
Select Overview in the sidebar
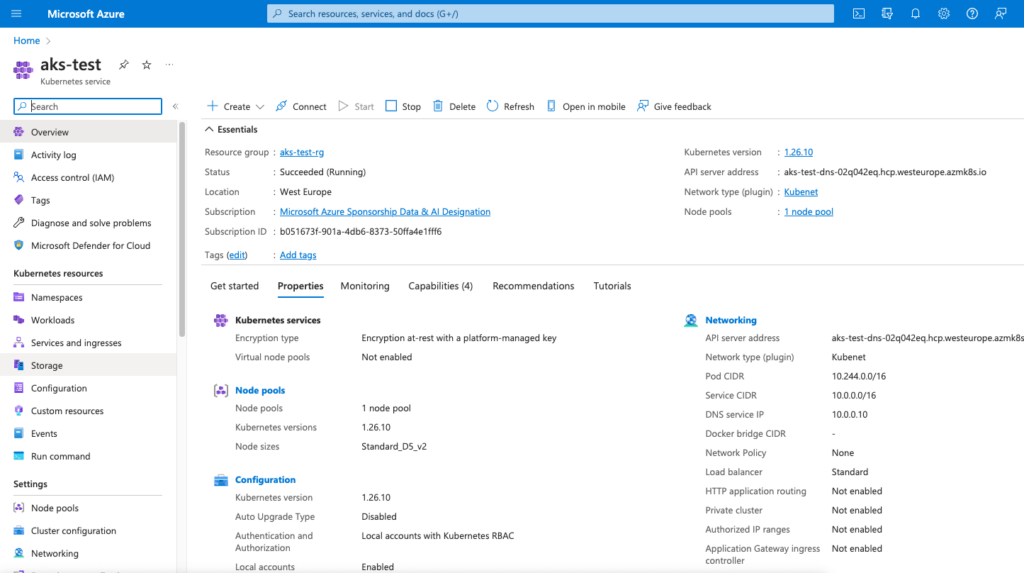(88, 132)
